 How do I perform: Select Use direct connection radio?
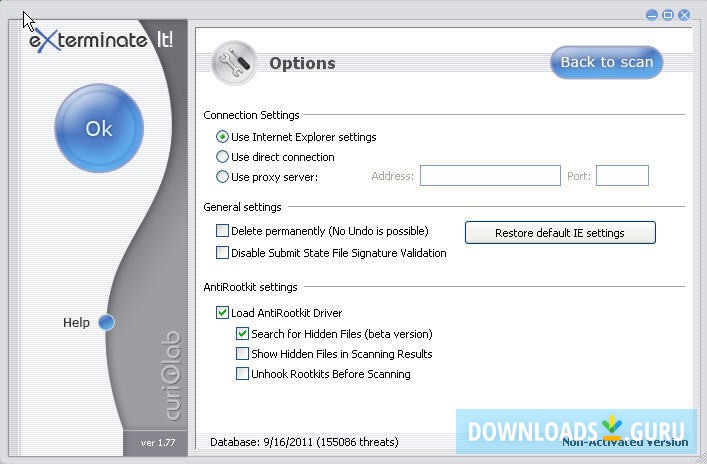click(222, 156)
